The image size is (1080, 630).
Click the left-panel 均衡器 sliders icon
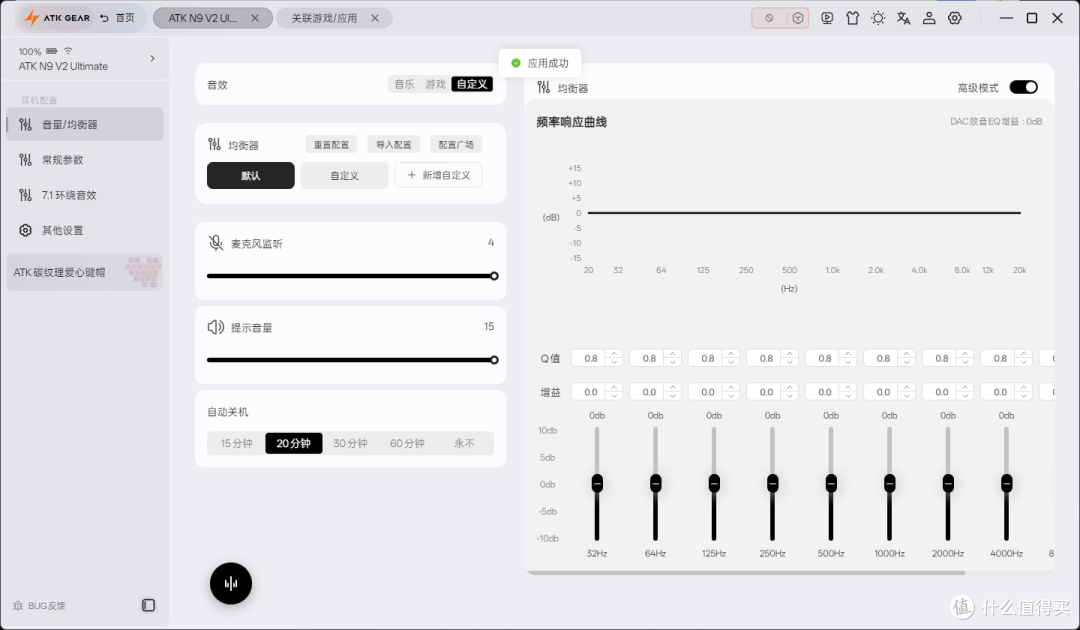[215, 145]
